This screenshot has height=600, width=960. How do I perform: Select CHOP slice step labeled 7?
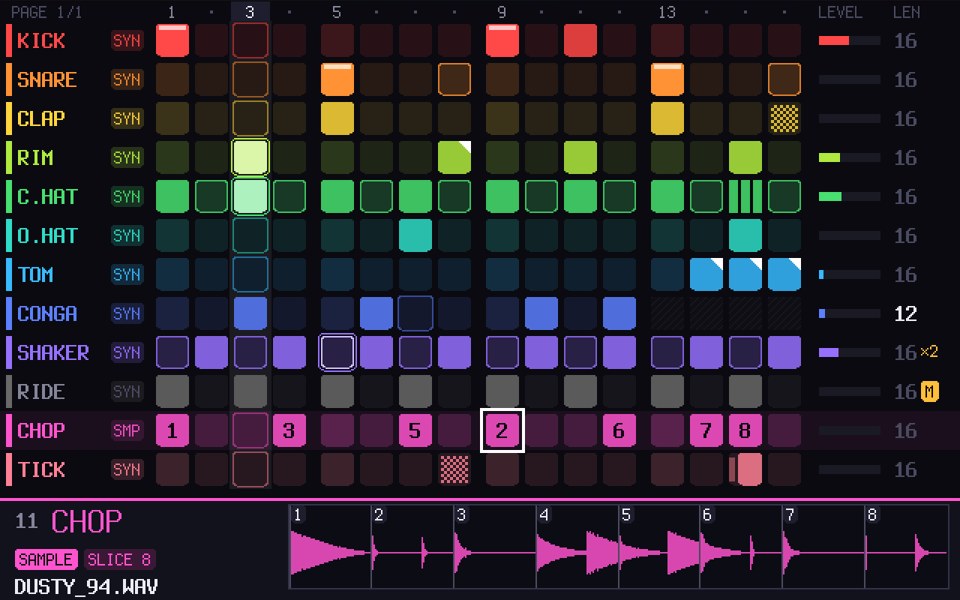click(707, 430)
